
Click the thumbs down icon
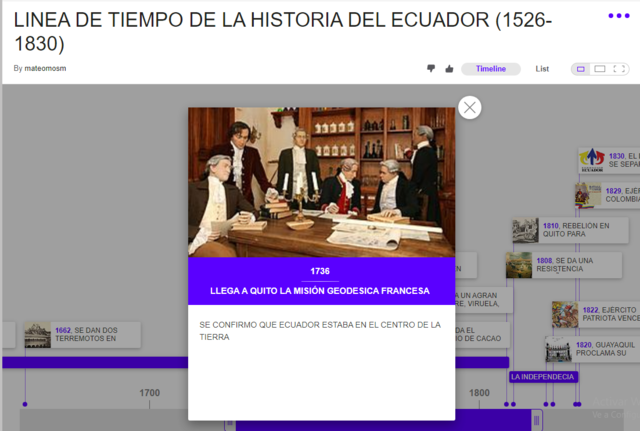point(431,69)
